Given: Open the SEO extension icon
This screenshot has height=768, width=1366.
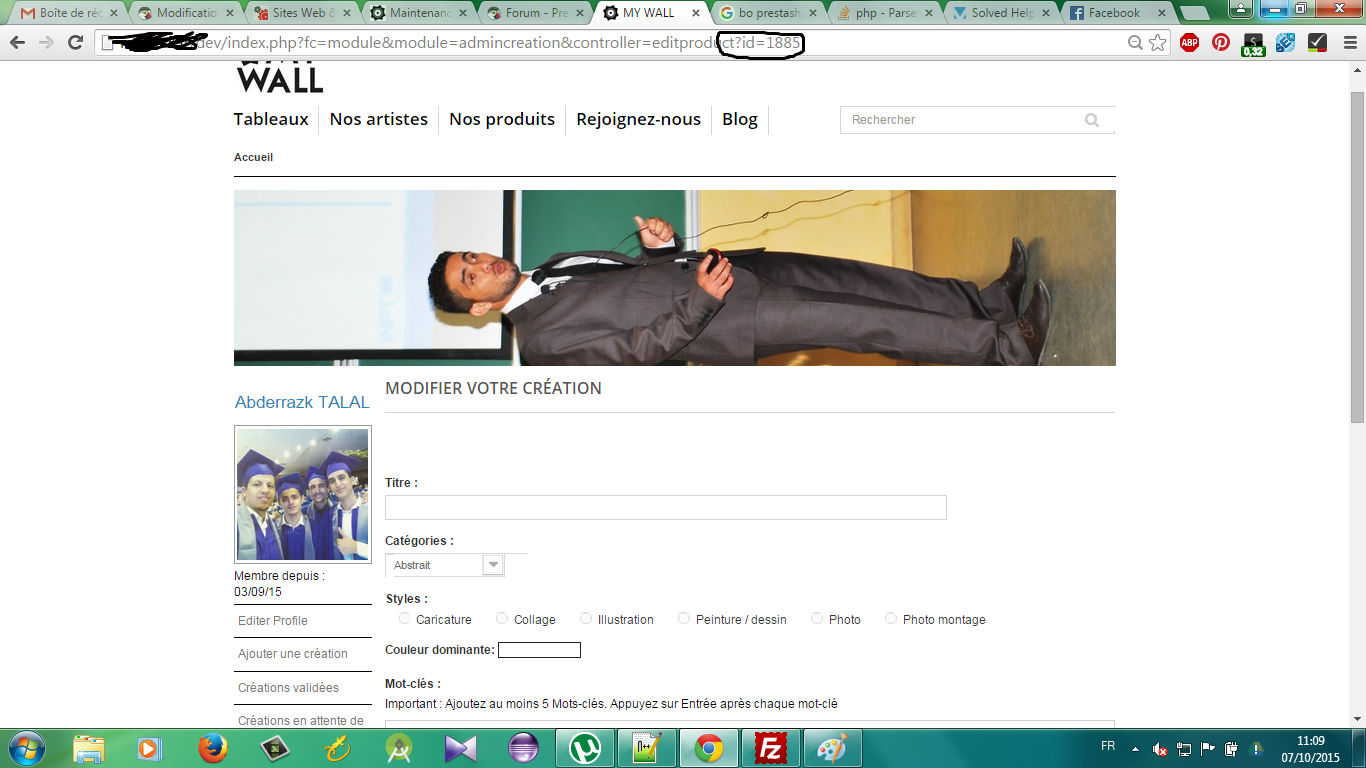Looking at the screenshot, I should coord(1285,43).
